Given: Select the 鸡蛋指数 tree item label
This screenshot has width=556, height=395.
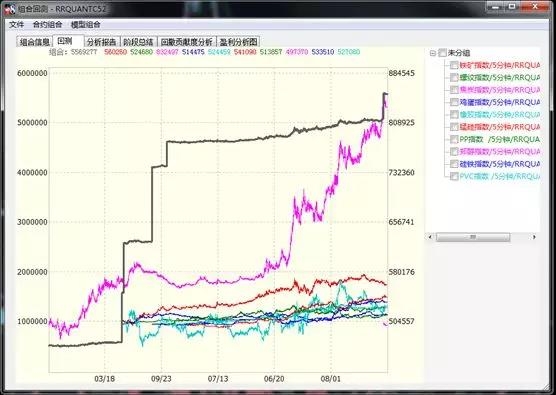Looking at the screenshot, I should [x=500, y=102].
